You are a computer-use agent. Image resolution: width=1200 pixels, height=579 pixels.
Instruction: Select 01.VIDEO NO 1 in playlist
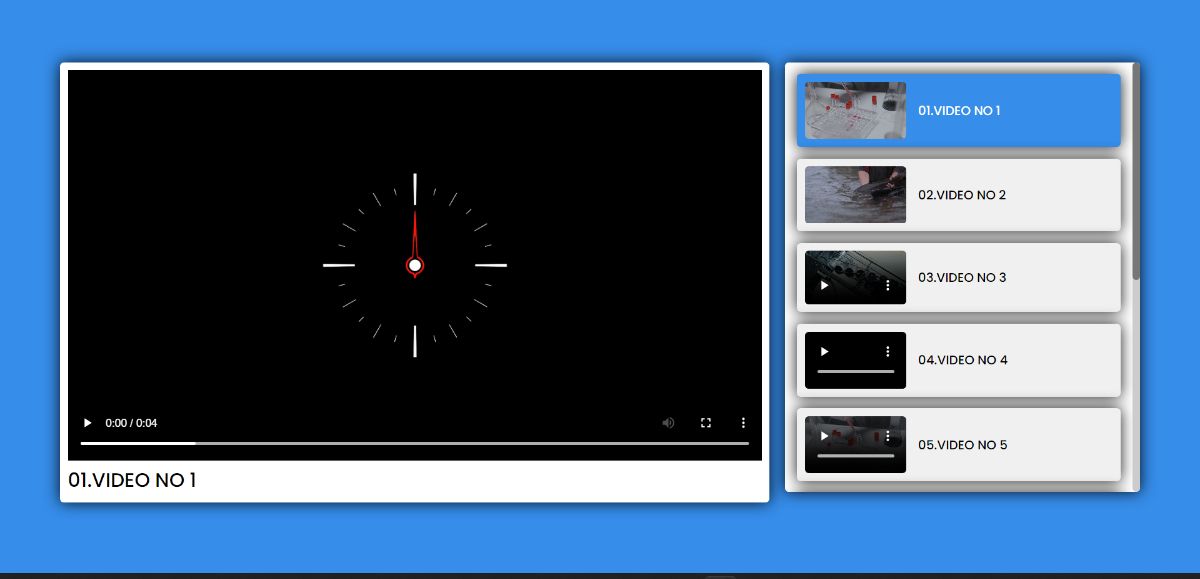coord(959,110)
